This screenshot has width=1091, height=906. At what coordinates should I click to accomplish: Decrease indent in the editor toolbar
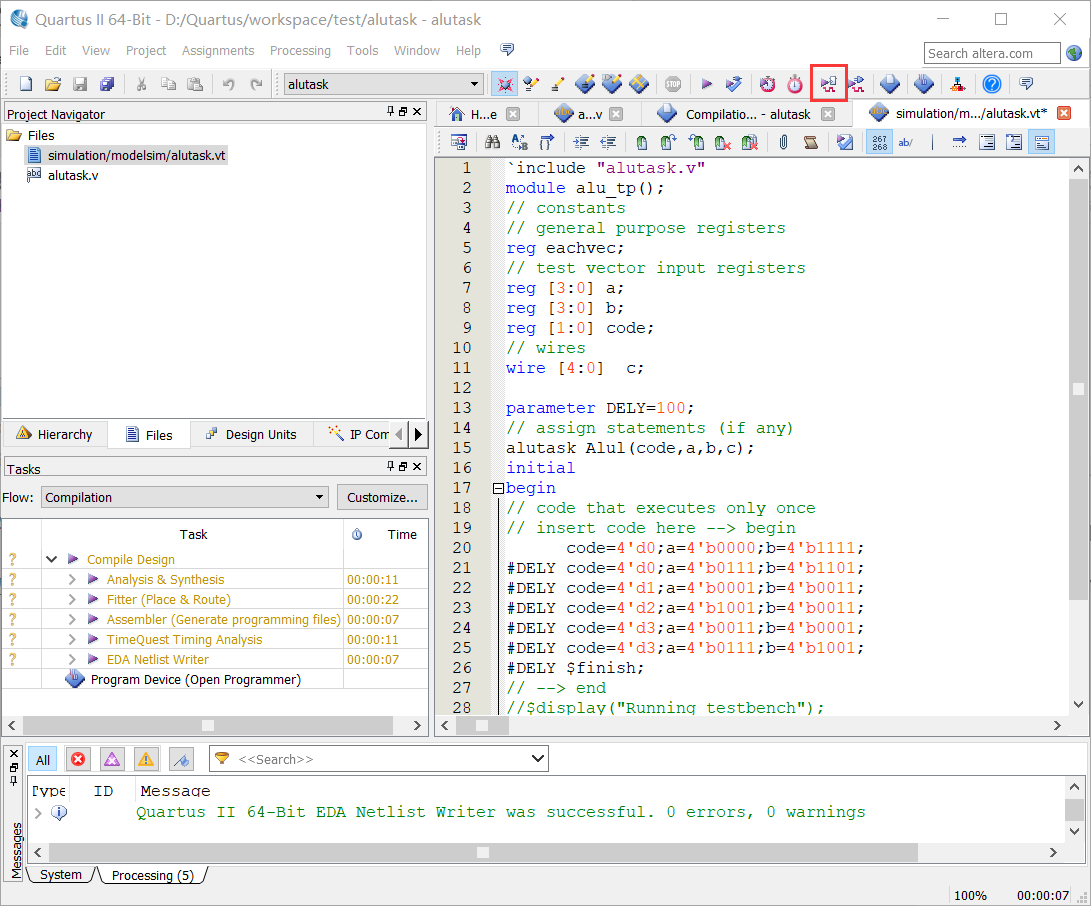[x=608, y=142]
